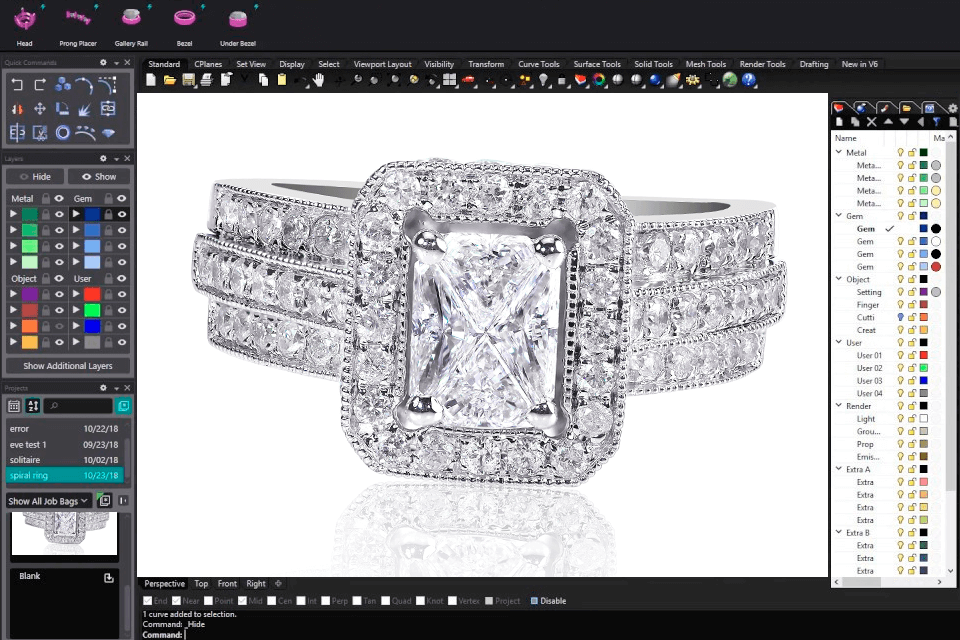Viewport: 960px width, 640px height.
Task: Collapse the Gem layer group
Action: pyautogui.click(x=839, y=215)
